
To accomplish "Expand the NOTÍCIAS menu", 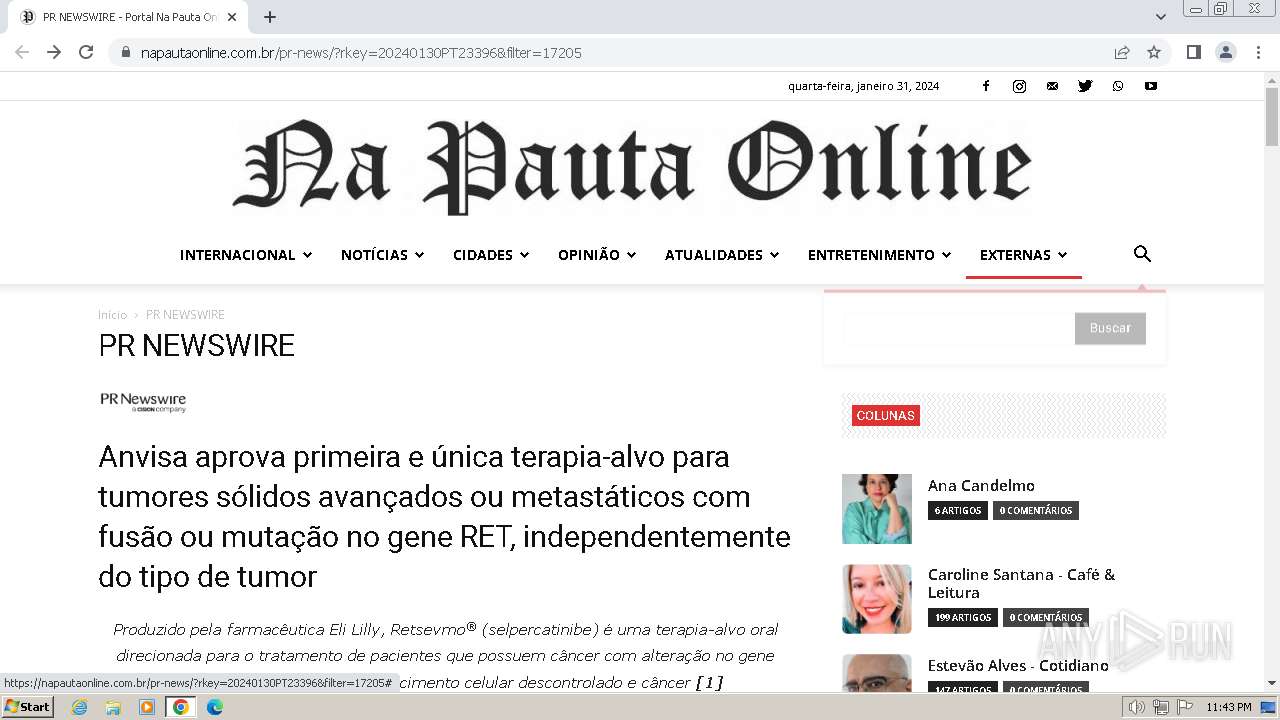I will coord(383,255).
